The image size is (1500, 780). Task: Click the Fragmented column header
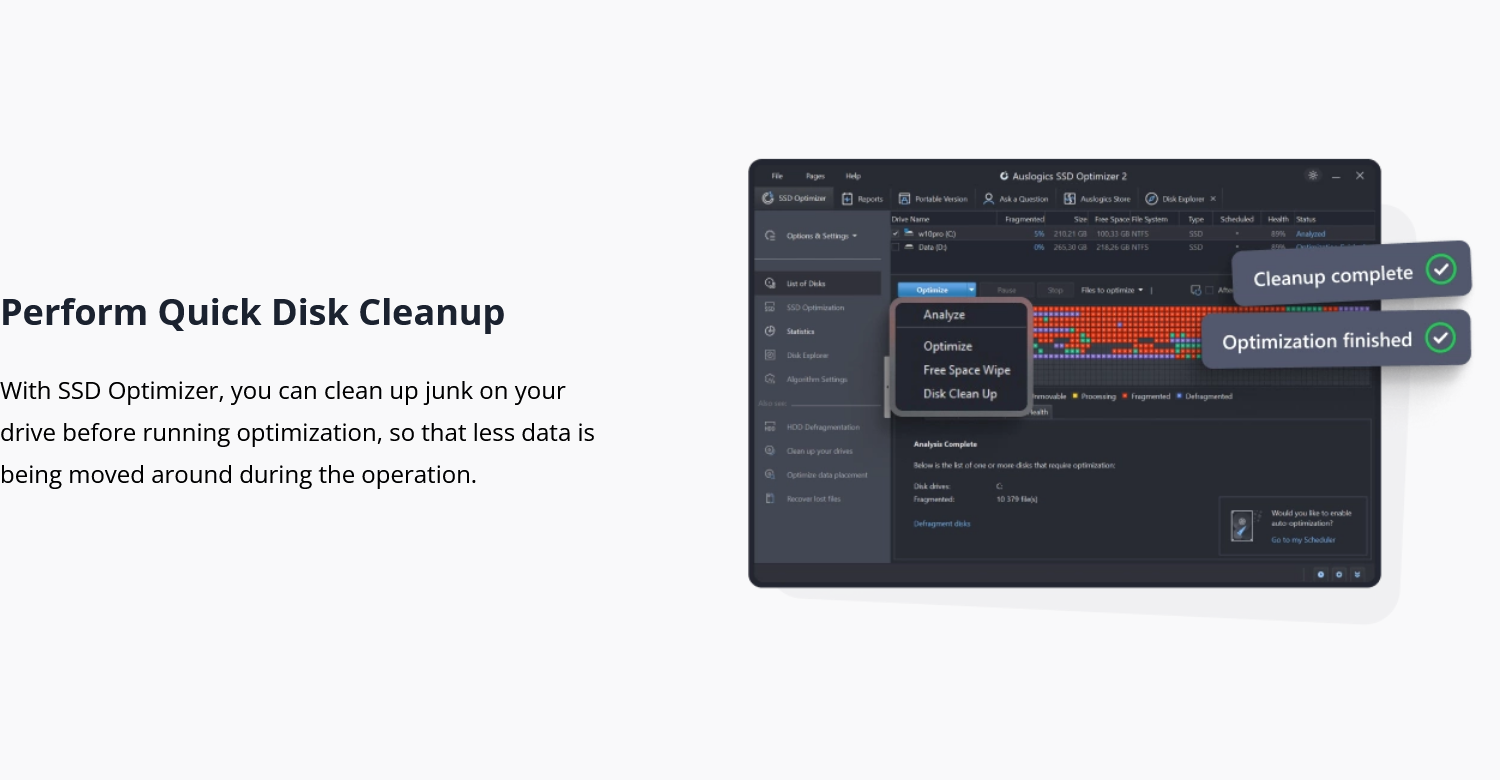point(1025,219)
